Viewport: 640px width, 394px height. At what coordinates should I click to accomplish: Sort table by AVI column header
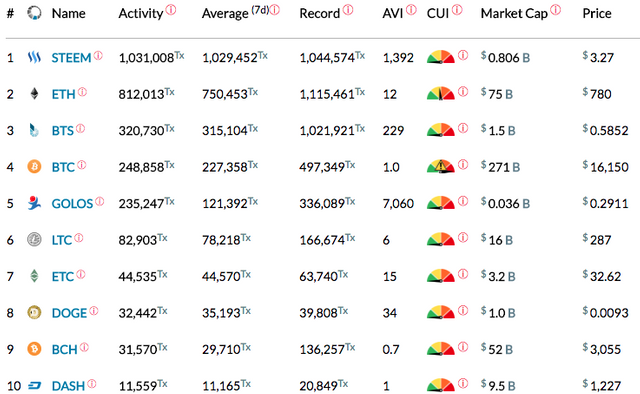pyautogui.click(x=393, y=13)
